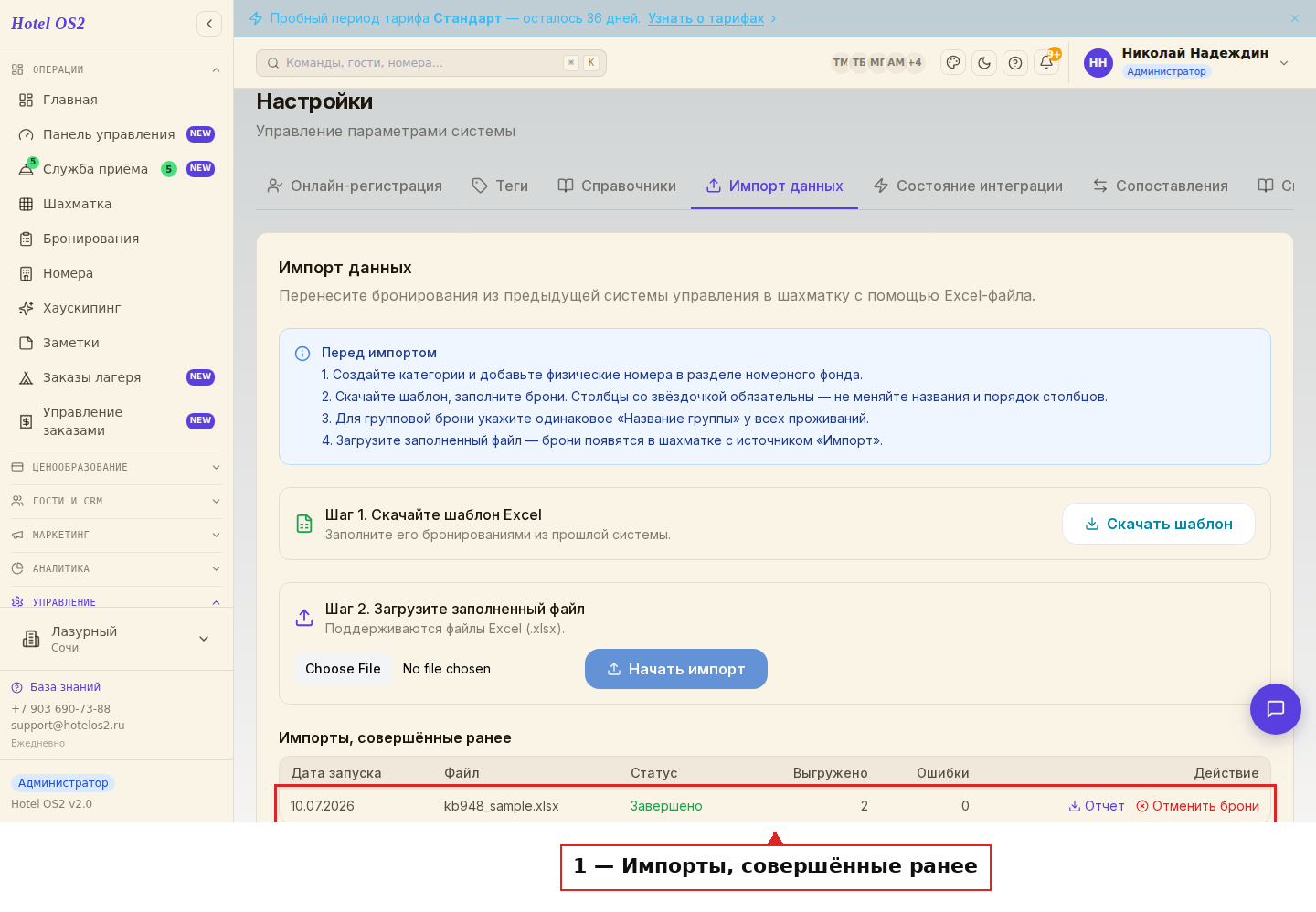
Task: Click the Администратор badge in sidebar footer
Action: (x=63, y=783)
